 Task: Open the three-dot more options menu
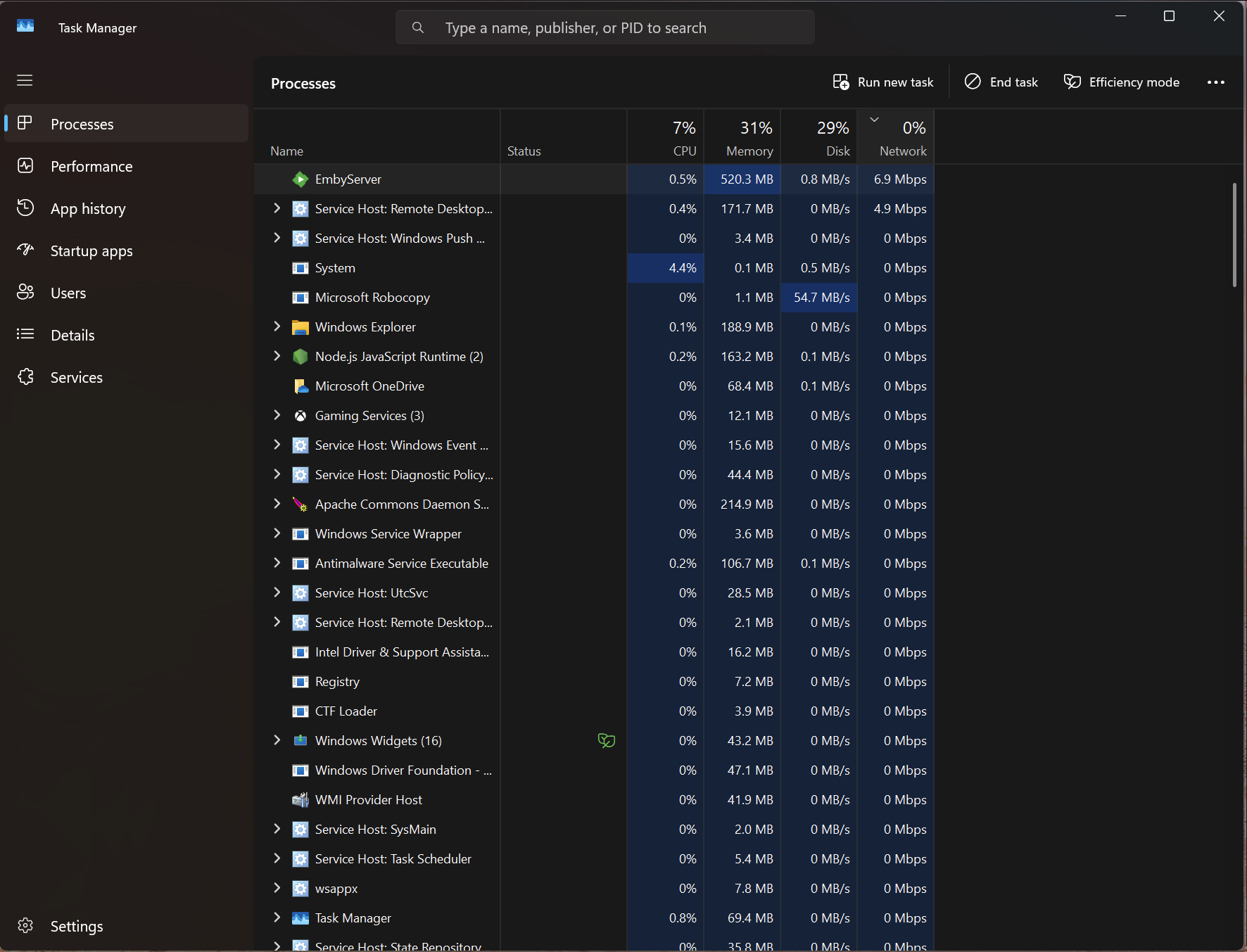pos(1215,82)
